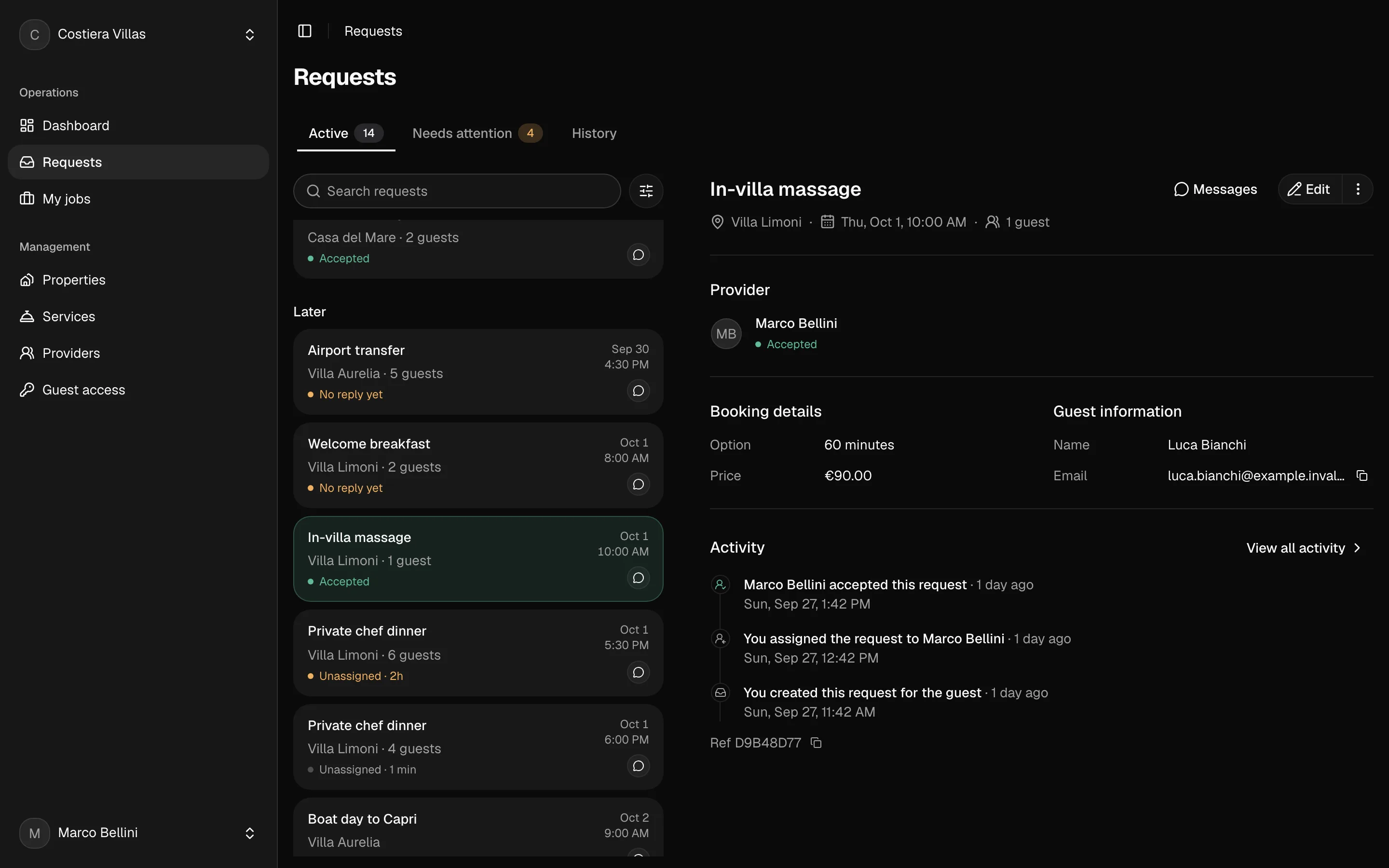1389x868 pixels.
Task: Select Requests in the sidebar
Action: 138,163
